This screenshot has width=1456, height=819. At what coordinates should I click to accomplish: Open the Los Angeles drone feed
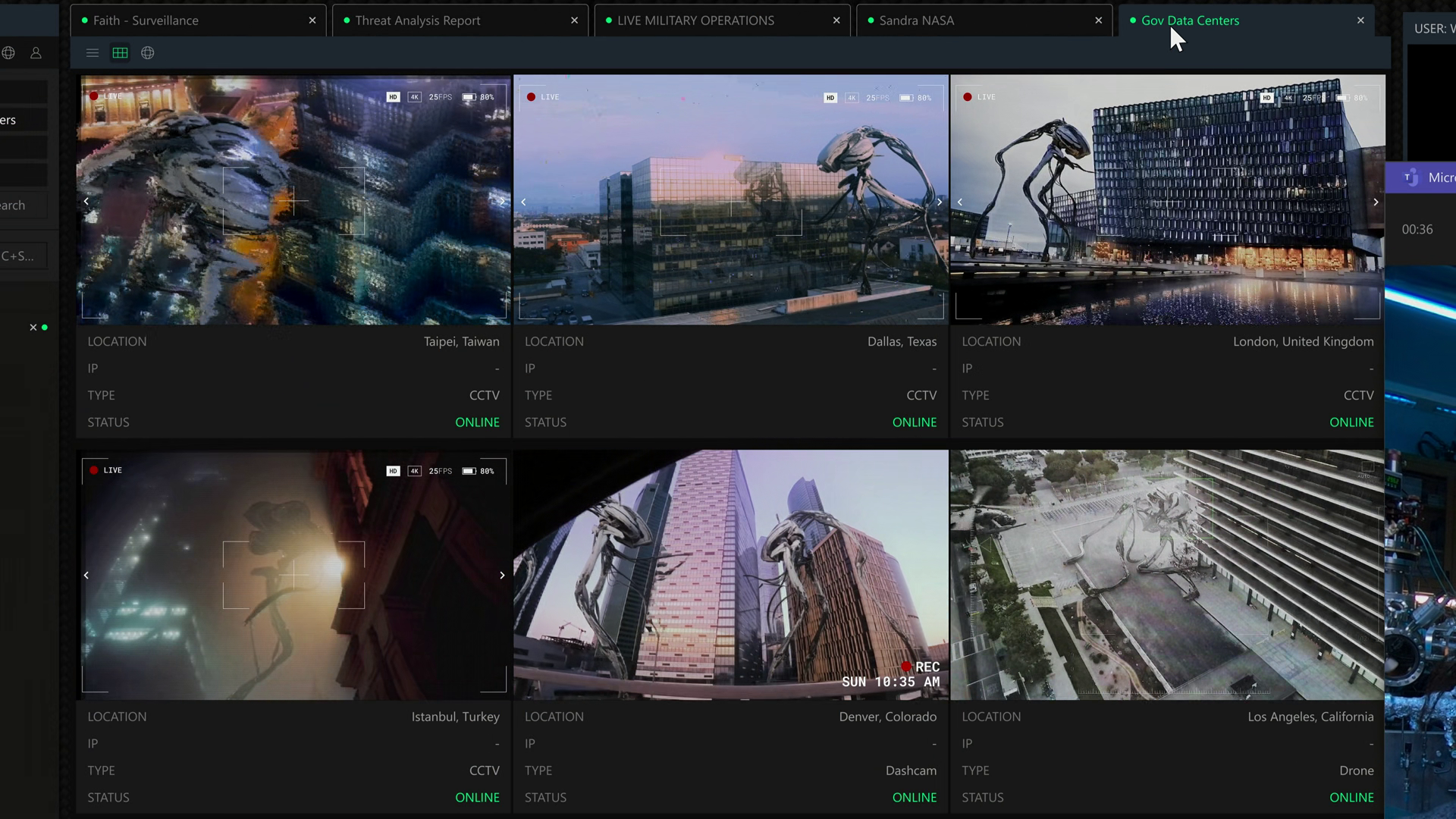1168,575
